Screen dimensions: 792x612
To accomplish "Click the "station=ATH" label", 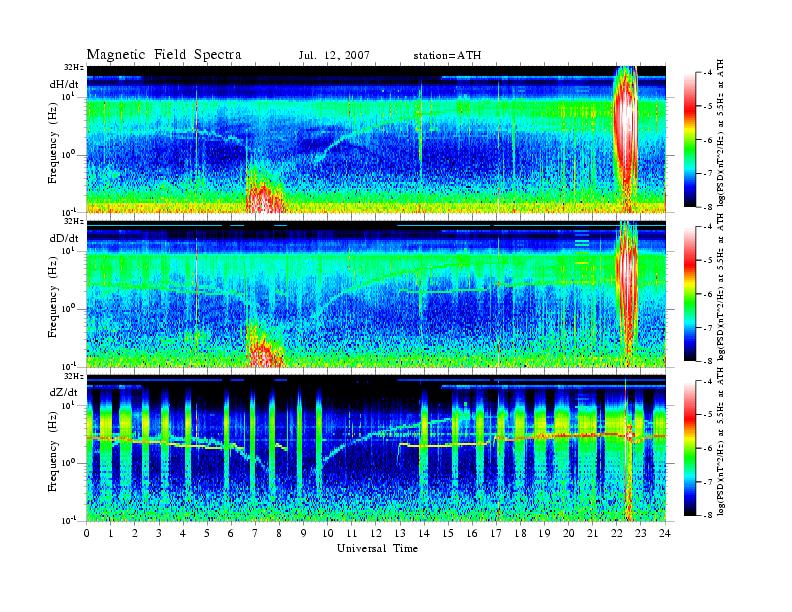I will click(447, 55).
